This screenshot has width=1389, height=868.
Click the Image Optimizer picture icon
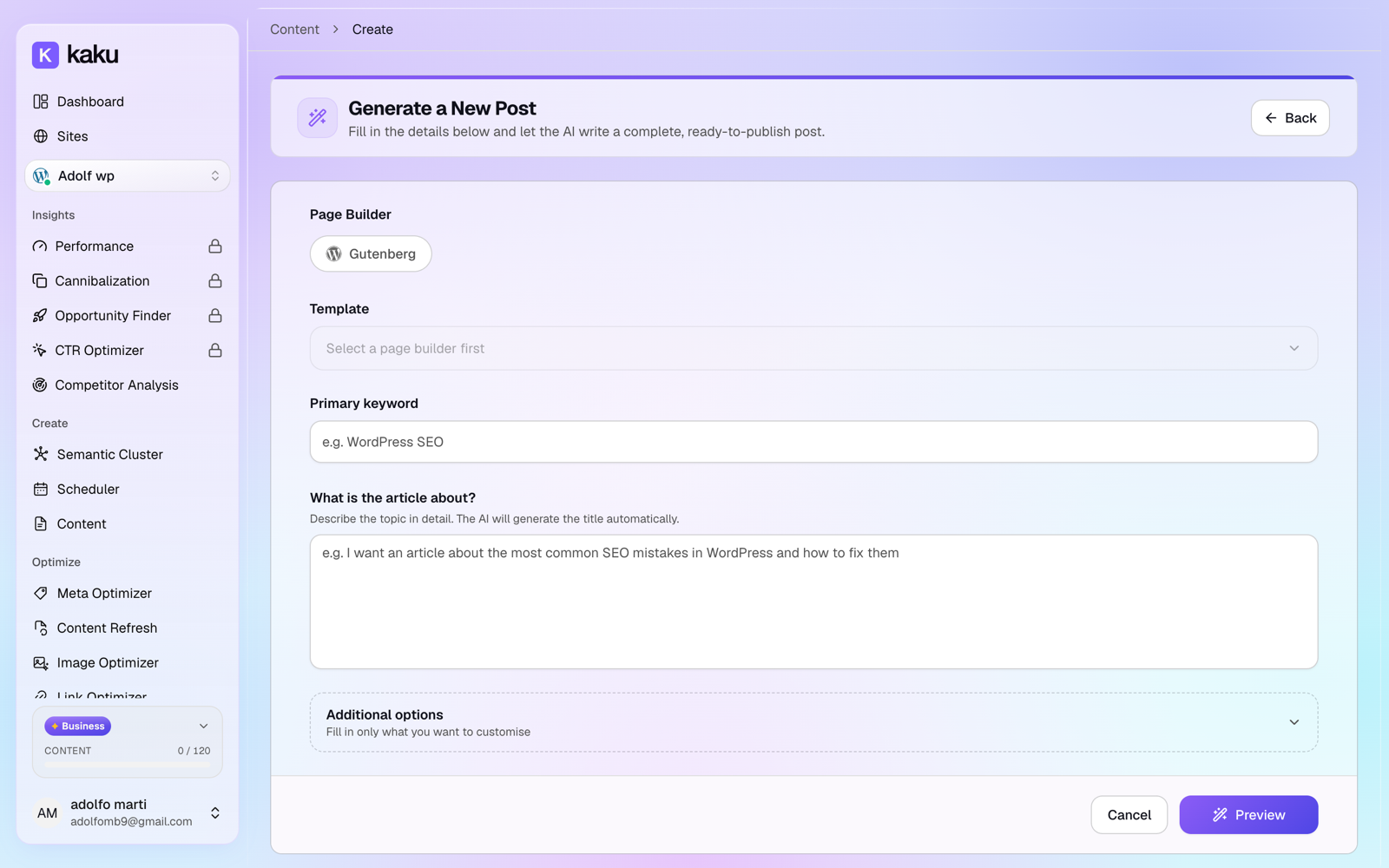click(x=41, y=663)
